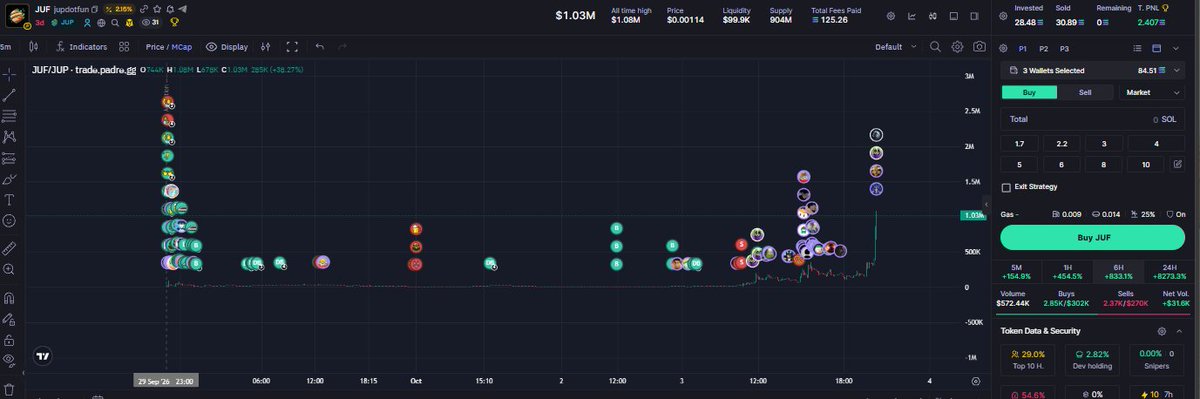This screenshot has width=1200, height=399.
Task: Choose the 1.7 SOL quick amount
Action: (1019, 144)
